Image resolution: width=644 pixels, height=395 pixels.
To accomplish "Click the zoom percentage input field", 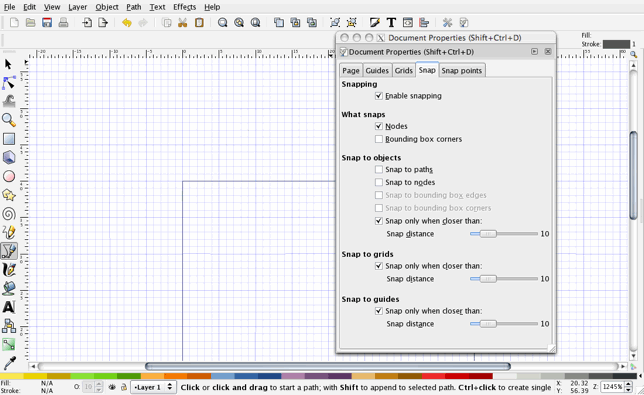I will click(612, 386).
